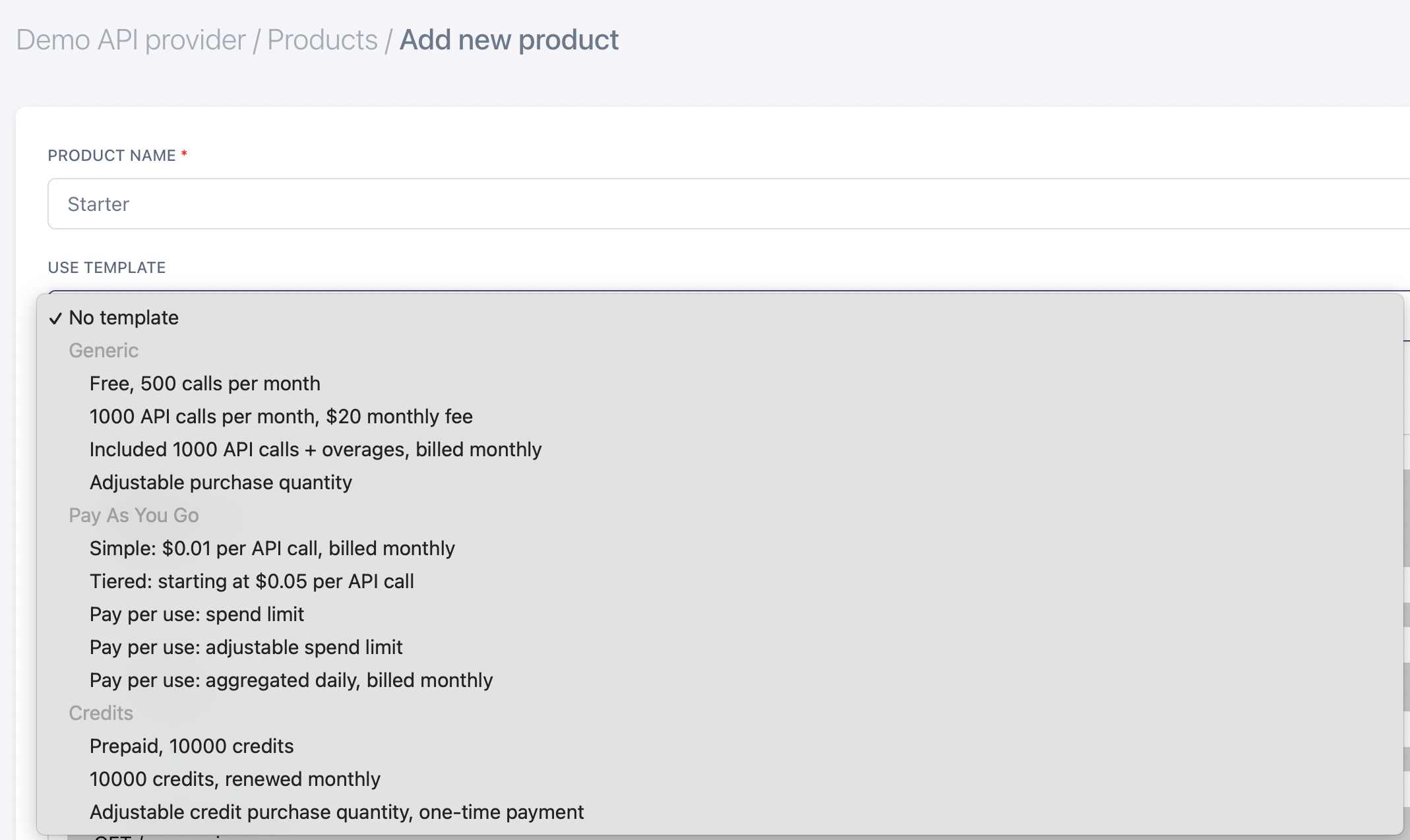Choose "Free, 500 calls per month" template
The width and height of the screenshot is (1410, 840).
[x=204, y=383]
